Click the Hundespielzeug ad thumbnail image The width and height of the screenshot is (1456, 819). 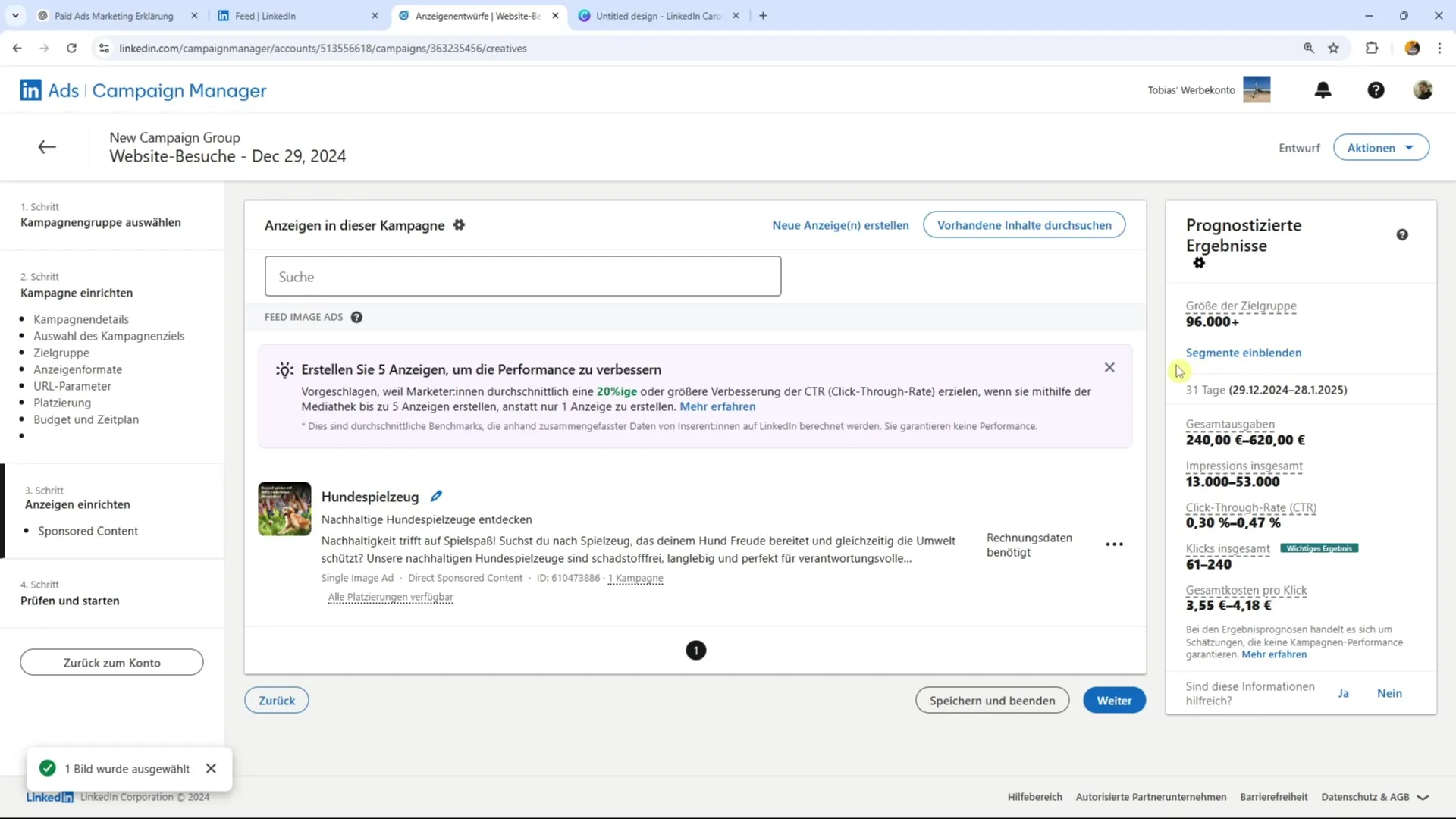[284, 509]
